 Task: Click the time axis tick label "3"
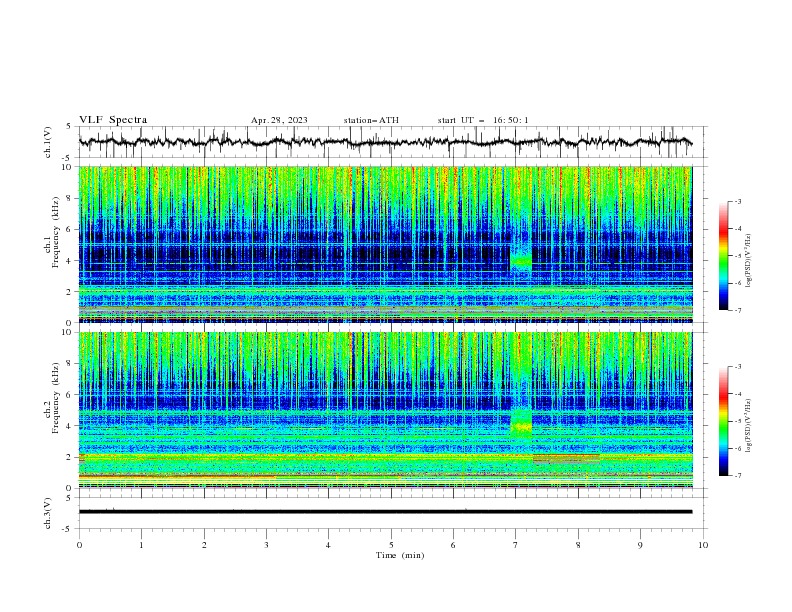266,545
